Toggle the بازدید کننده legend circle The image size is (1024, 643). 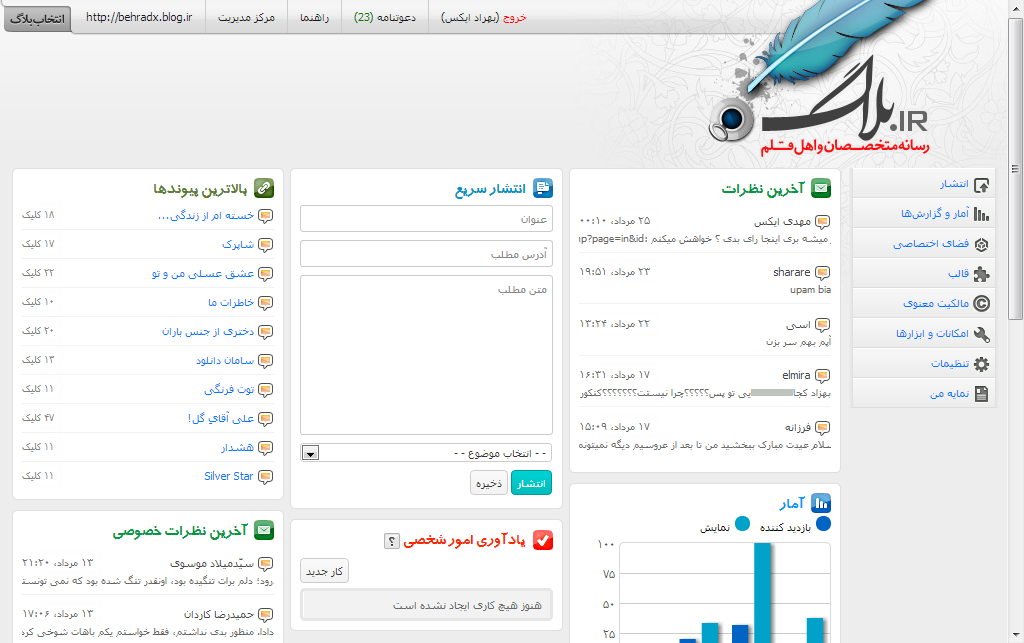click(x=824, y=524)
